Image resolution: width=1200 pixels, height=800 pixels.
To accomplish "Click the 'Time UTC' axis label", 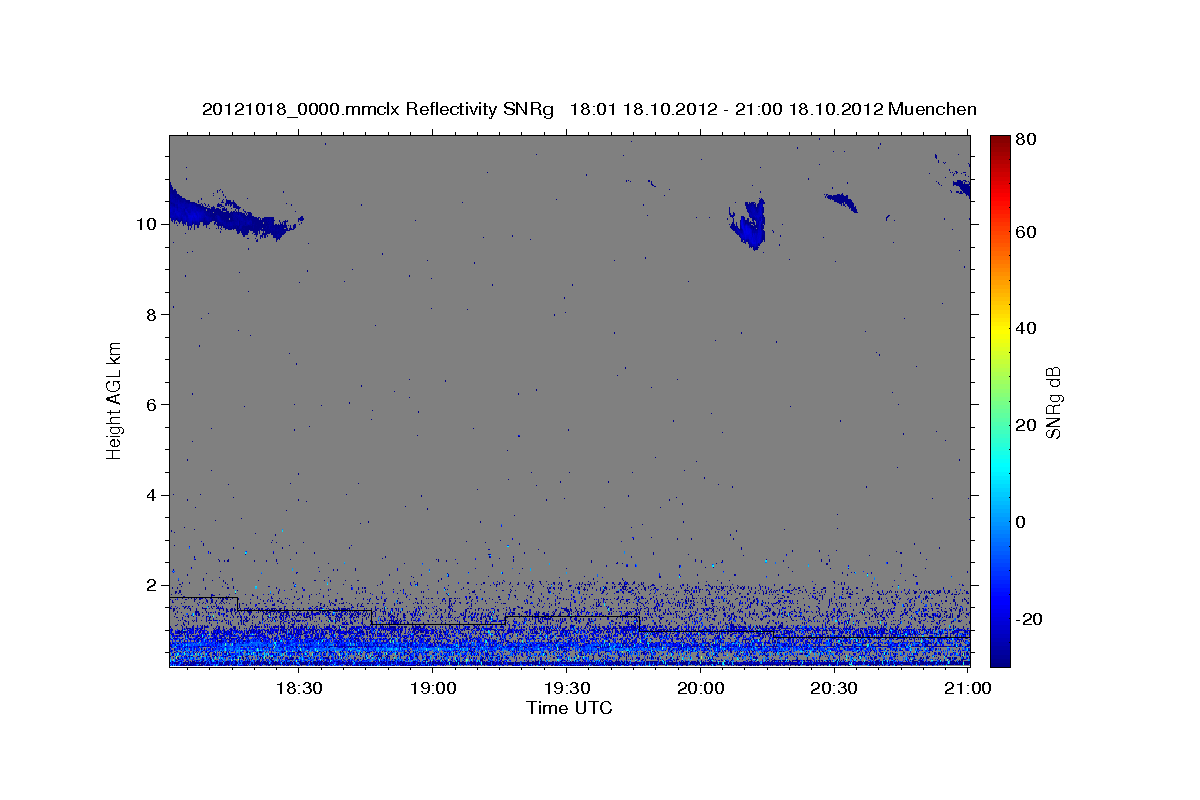I will 569,708.
